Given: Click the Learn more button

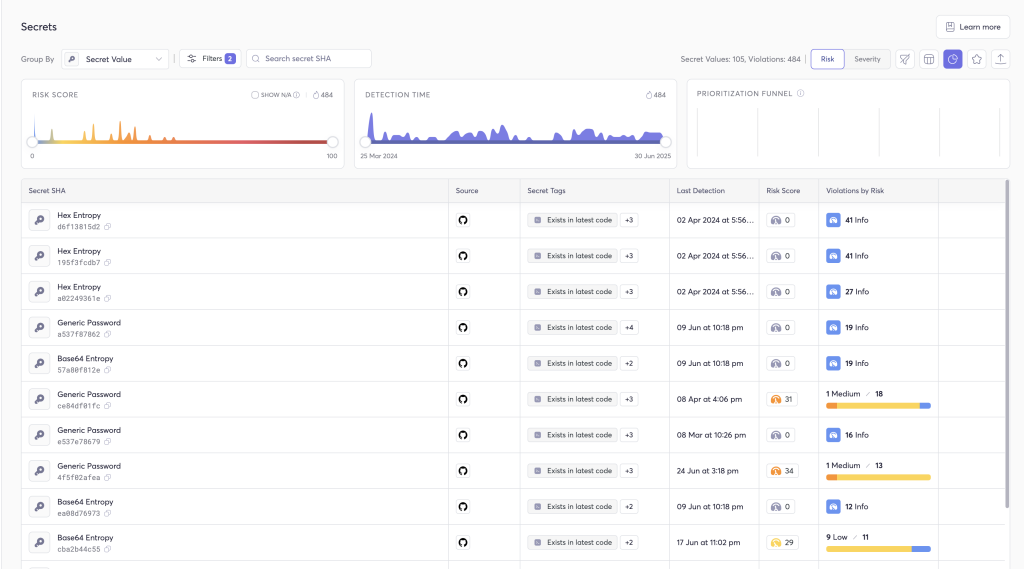Looking at the screenshot, I should tap(972, 27).
